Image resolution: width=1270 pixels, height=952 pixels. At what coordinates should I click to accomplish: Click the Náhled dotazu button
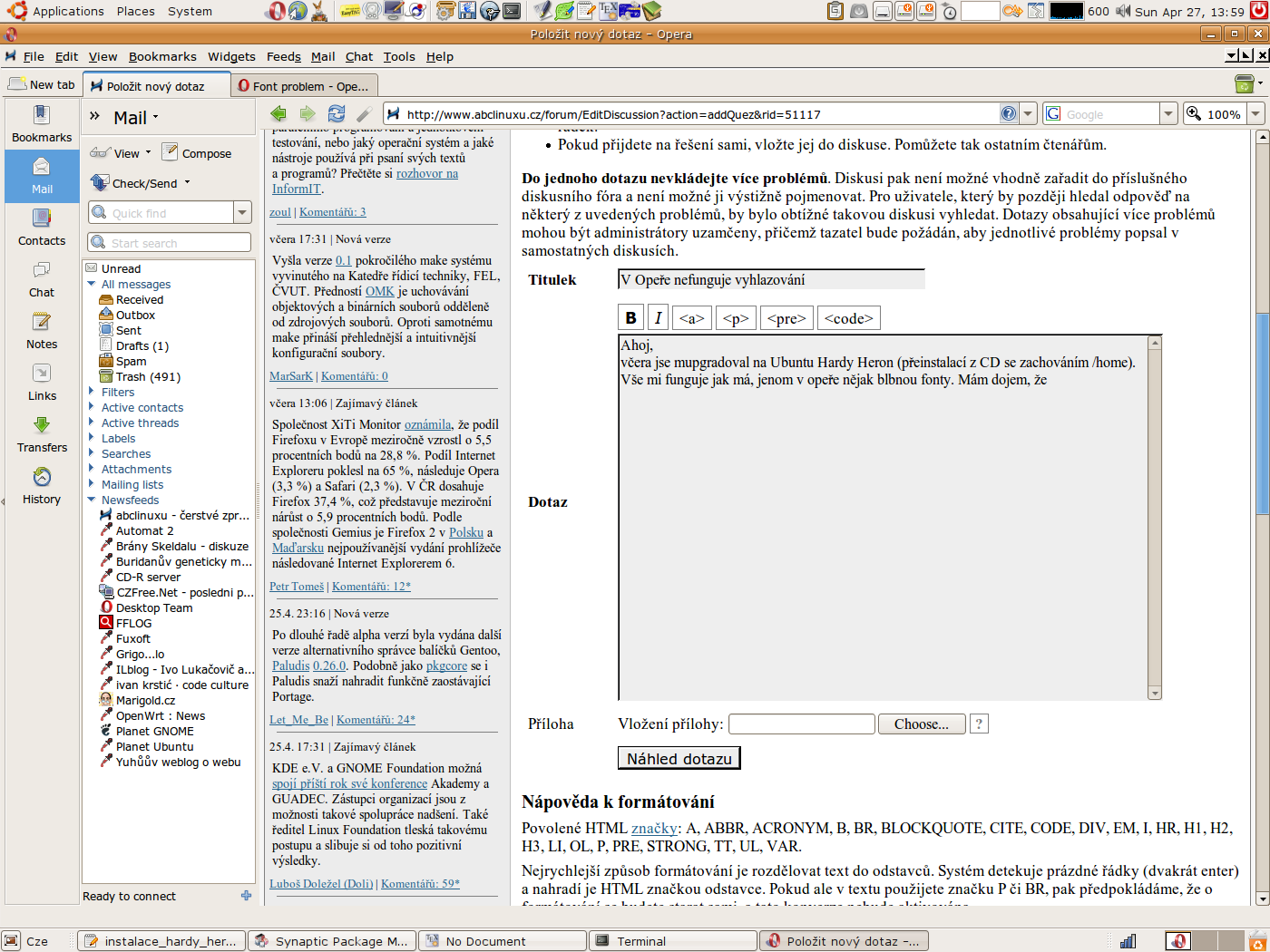coord(679,758)
